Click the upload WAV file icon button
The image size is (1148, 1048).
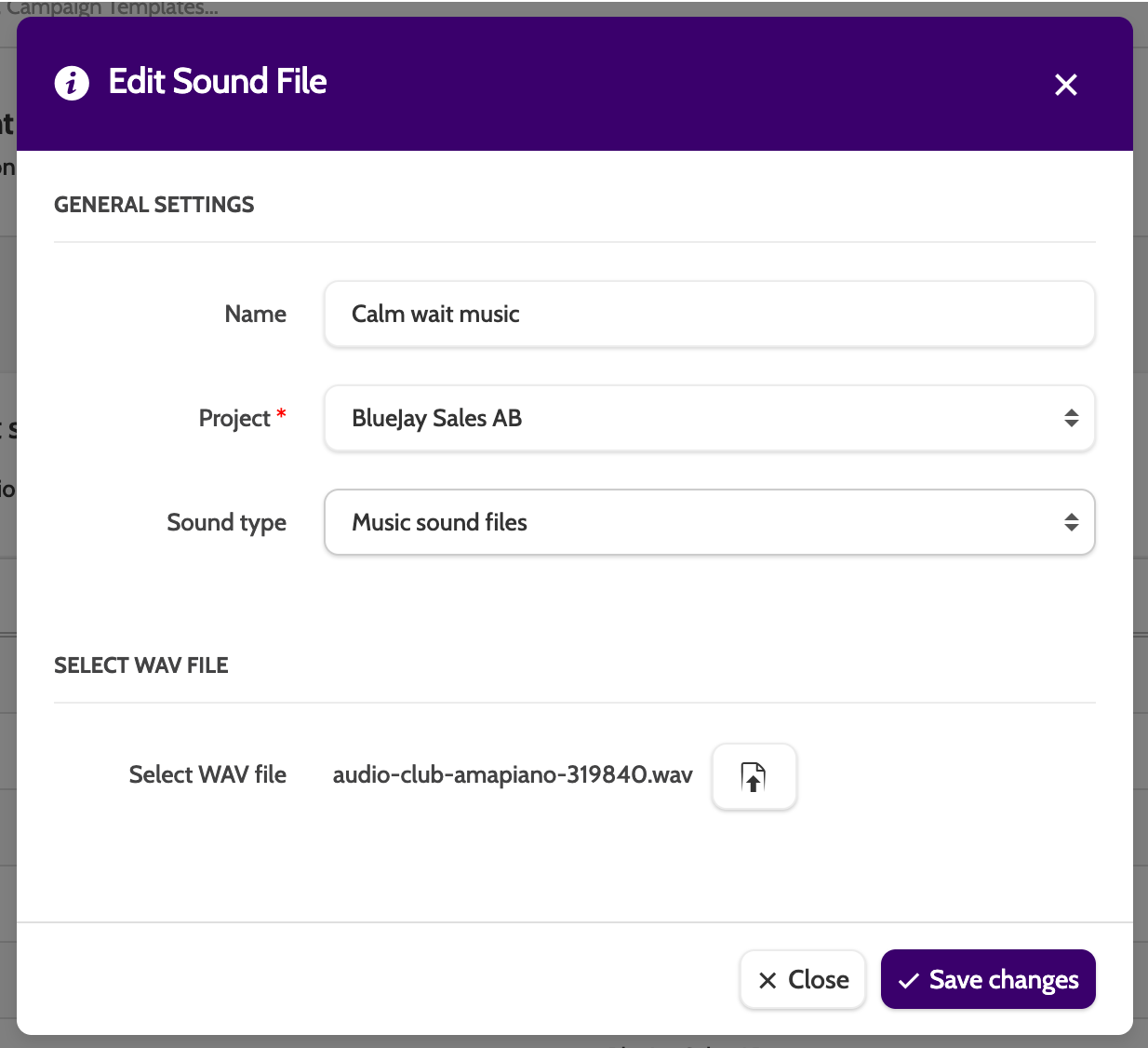[x=754, y=776]
